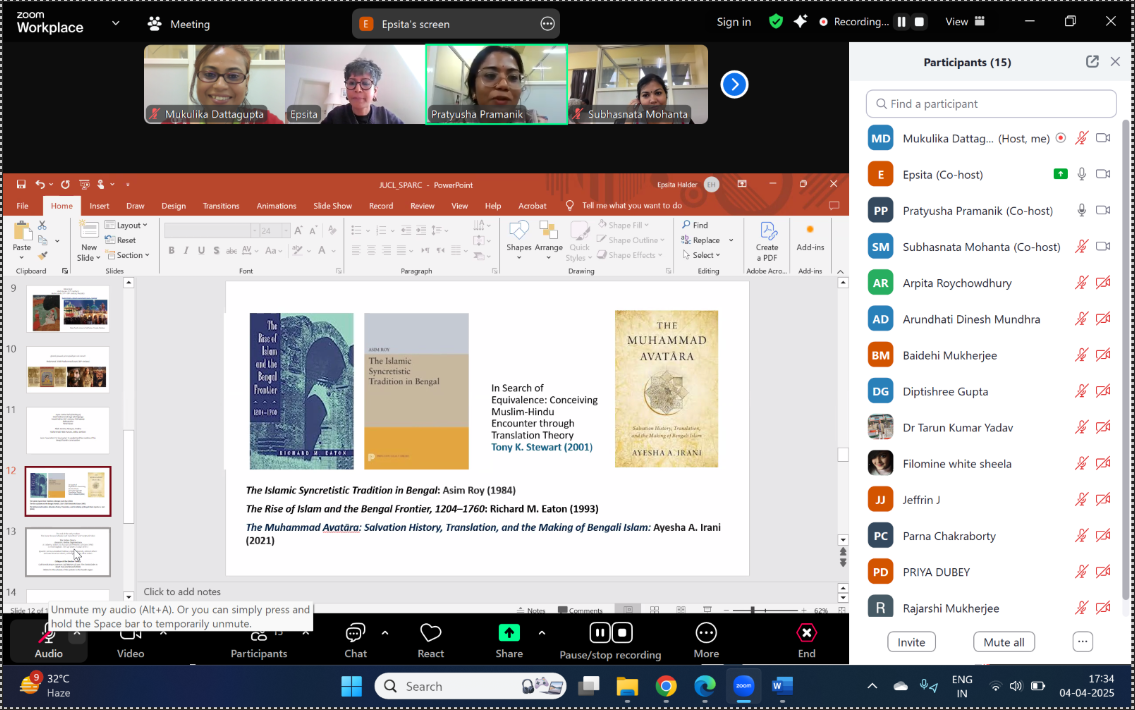Click the red End meeting icon
Viewport: 1135px width, 710px height.
(806, 633)
